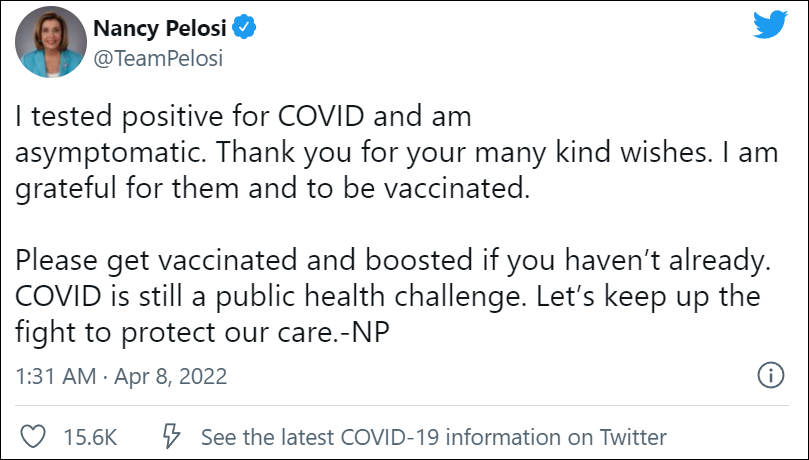Screen dimensions: 809x460
Task: Click "grateful for them and to be vaccinated"
Action: (270, 189)
